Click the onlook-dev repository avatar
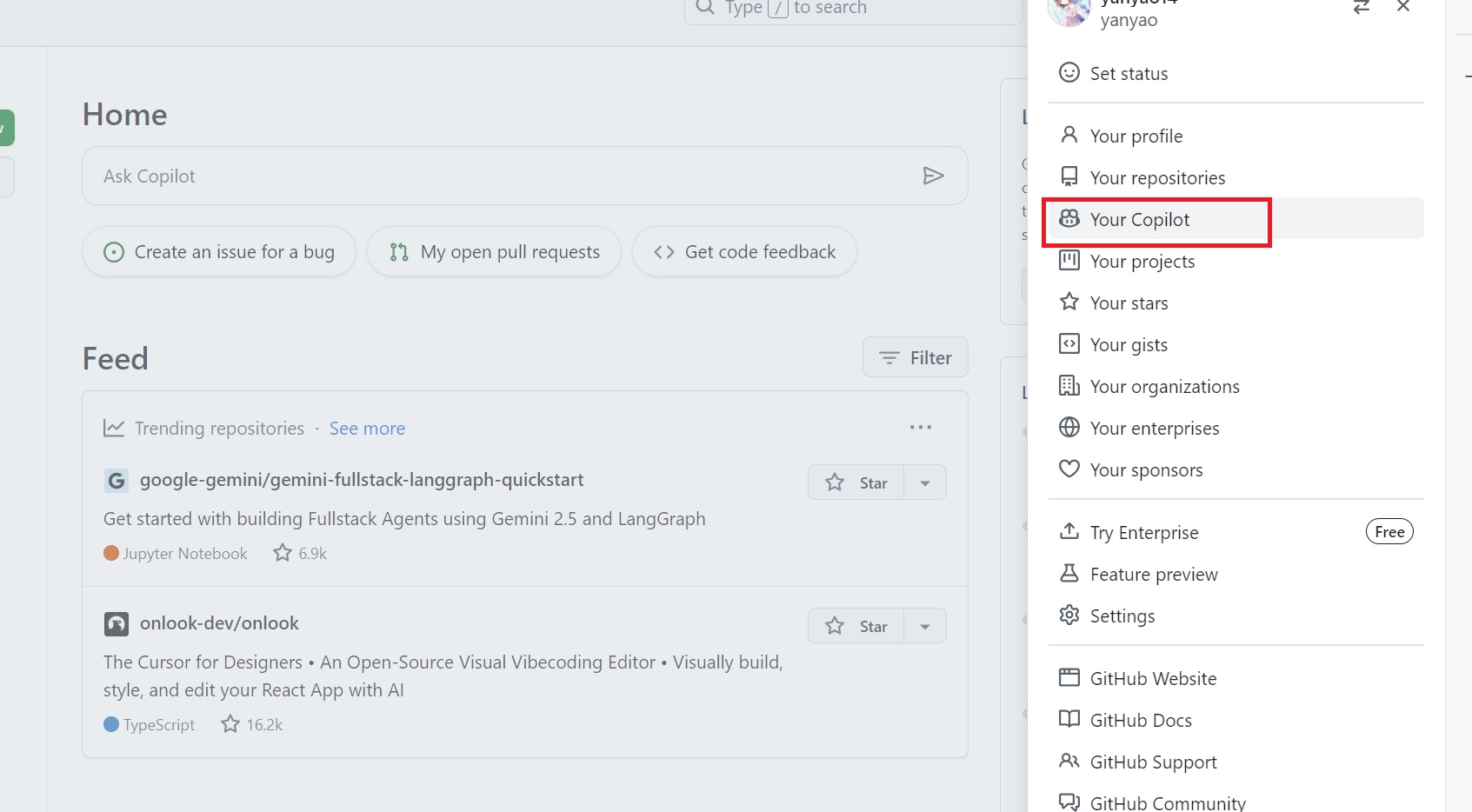 [x=117, y=623]
